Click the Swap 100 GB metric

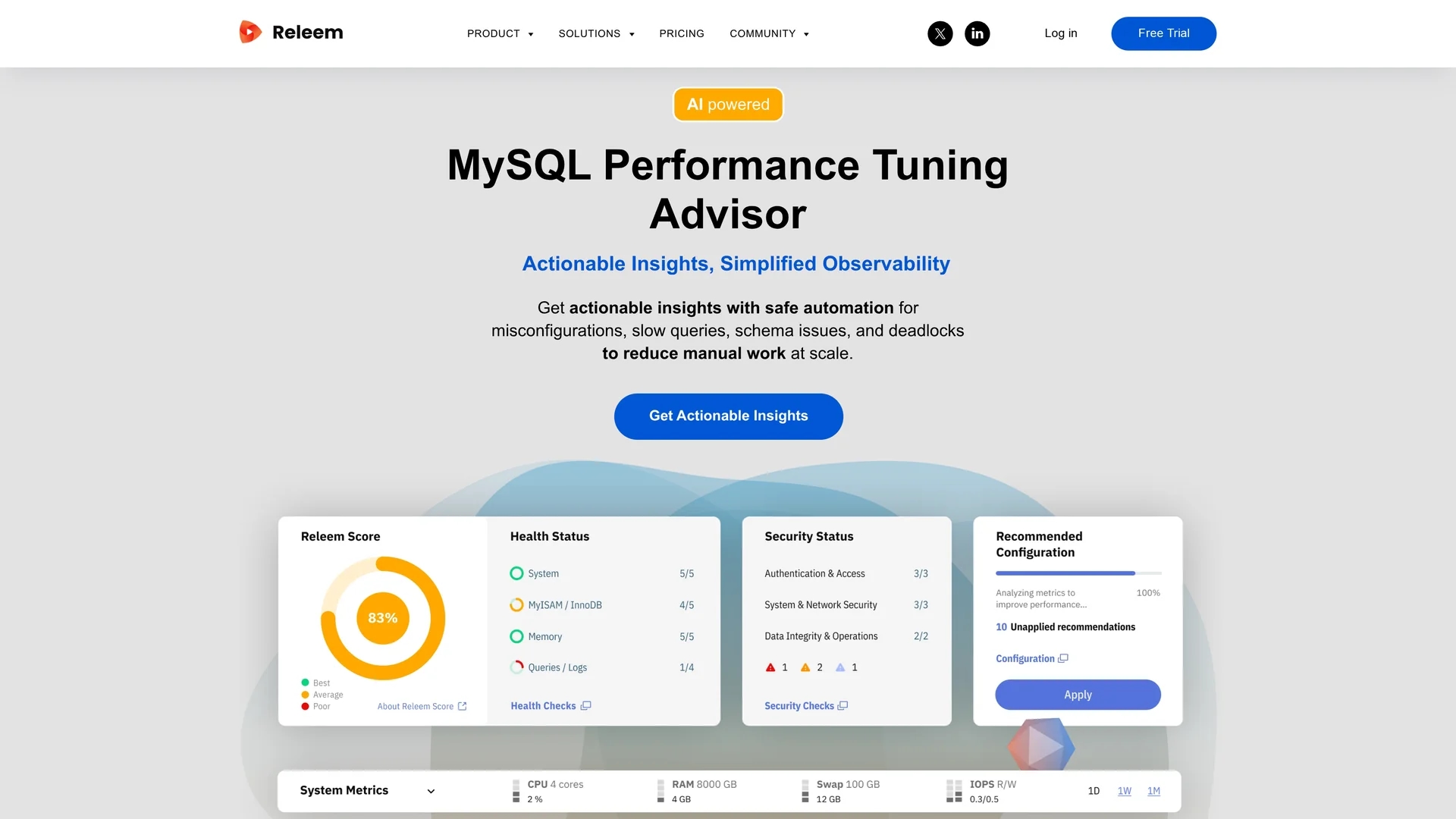848,784
